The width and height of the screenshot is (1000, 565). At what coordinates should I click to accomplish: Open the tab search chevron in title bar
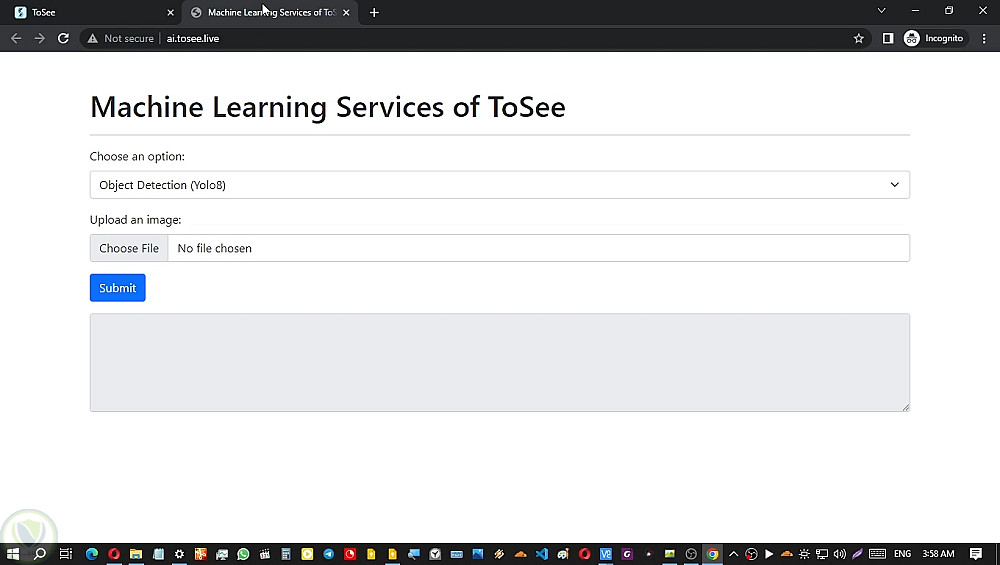click(881, 11)
